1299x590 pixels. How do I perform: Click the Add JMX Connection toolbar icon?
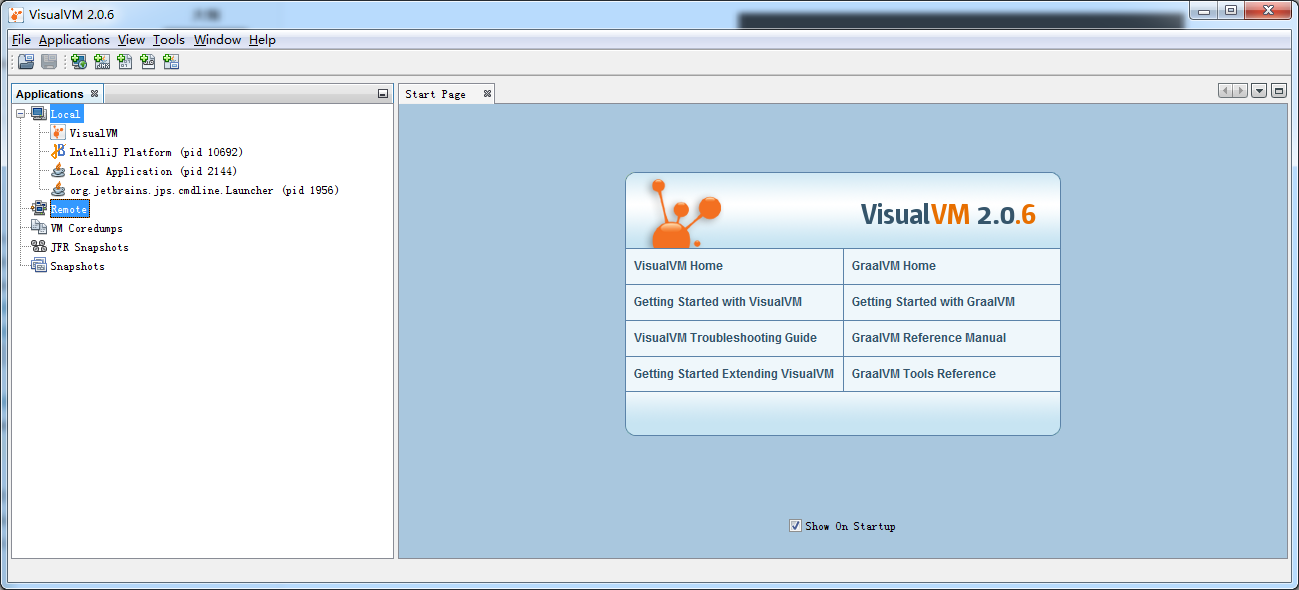[102, 62]
